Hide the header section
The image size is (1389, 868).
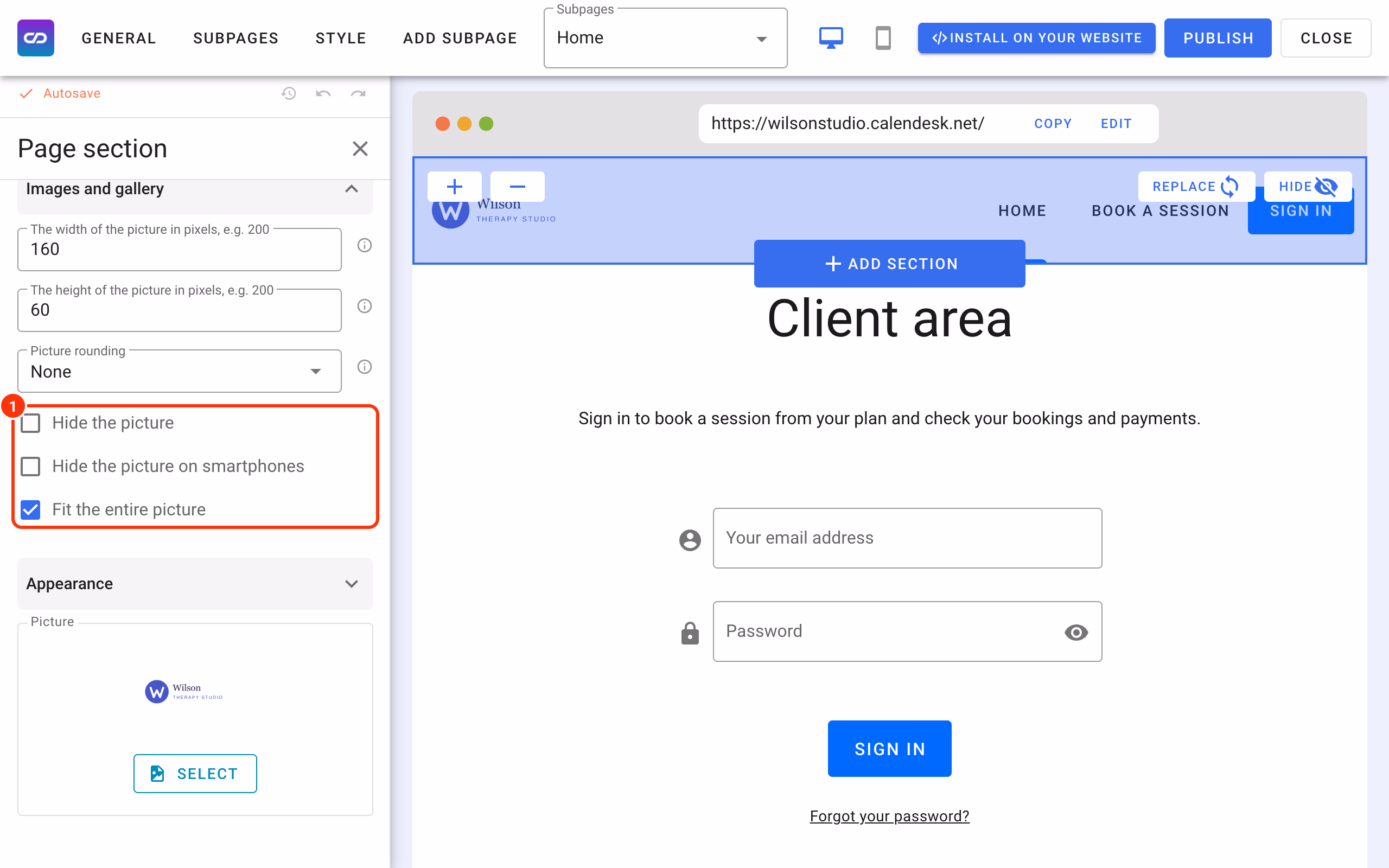[x=1308, y=187]
